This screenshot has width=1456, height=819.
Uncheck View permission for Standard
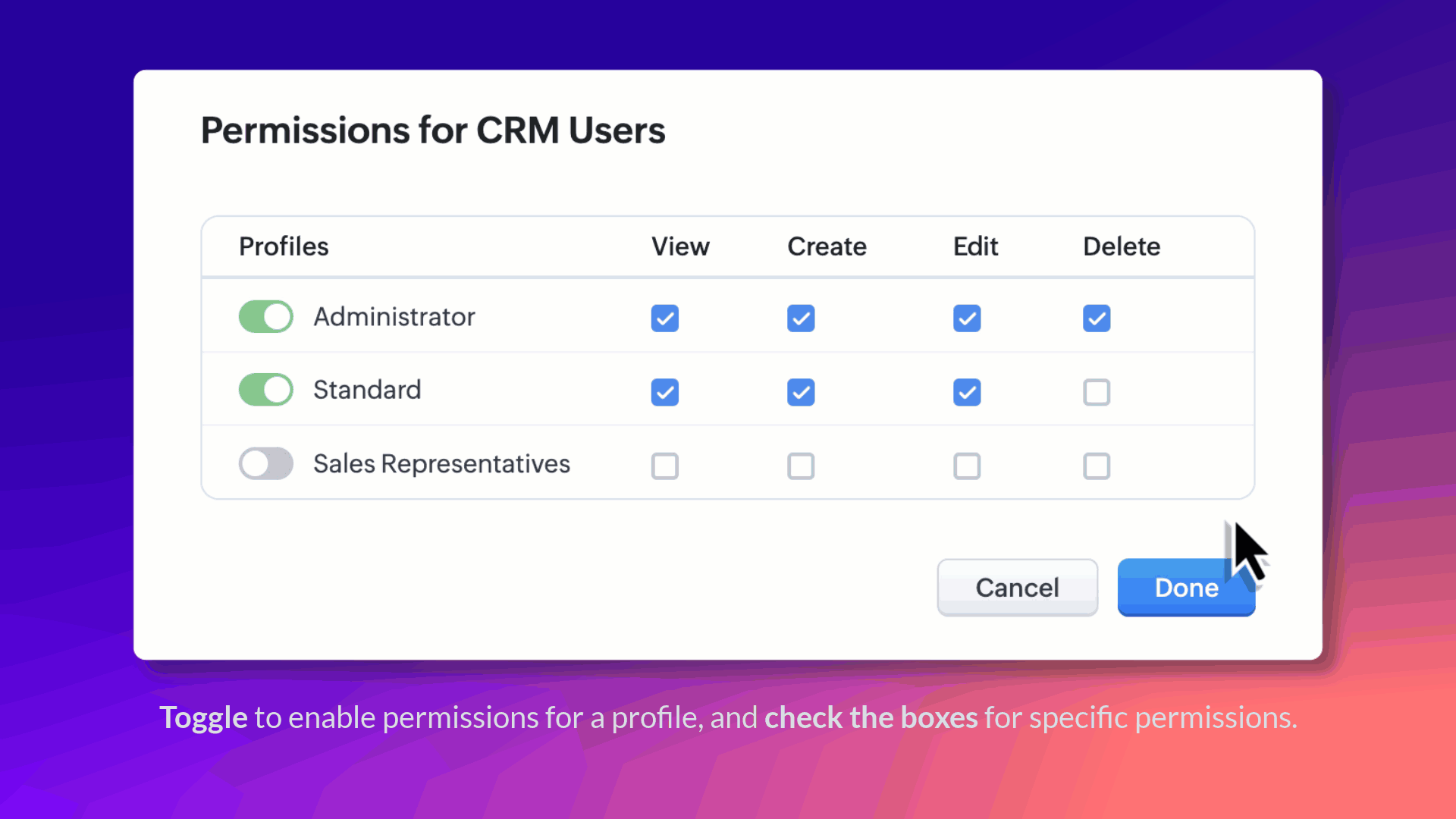[664, 392]
